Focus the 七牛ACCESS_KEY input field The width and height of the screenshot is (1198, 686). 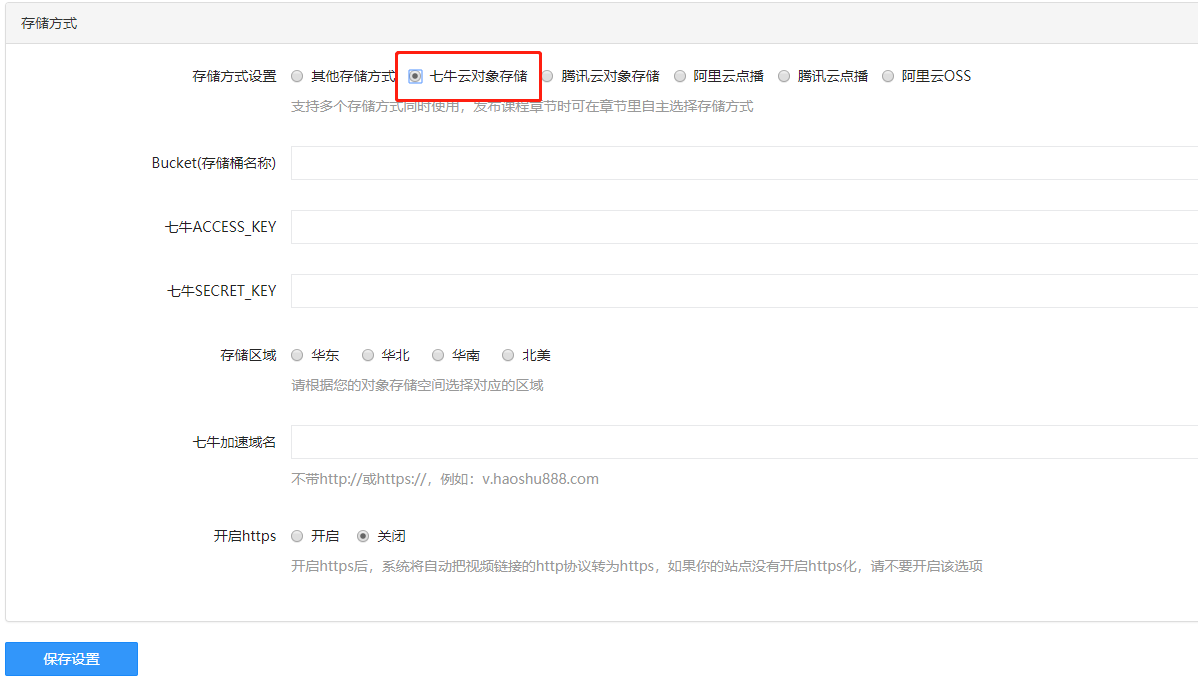click(x=744, y=227)
